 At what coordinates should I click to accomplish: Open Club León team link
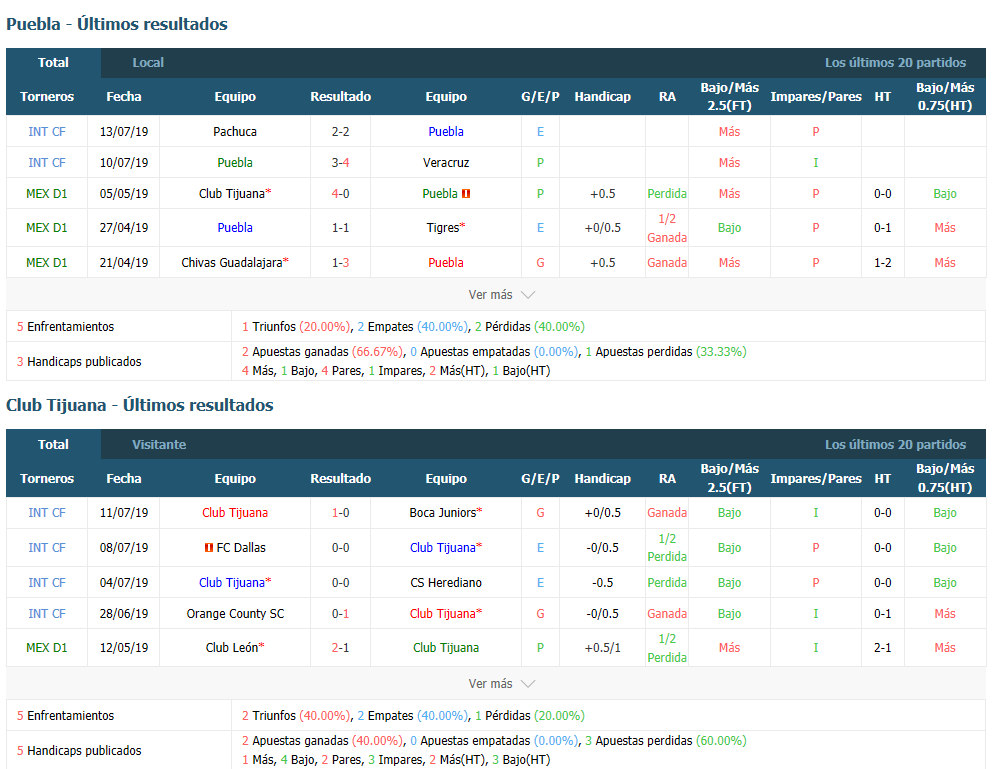pyautogui.click(x=232, y=648)
